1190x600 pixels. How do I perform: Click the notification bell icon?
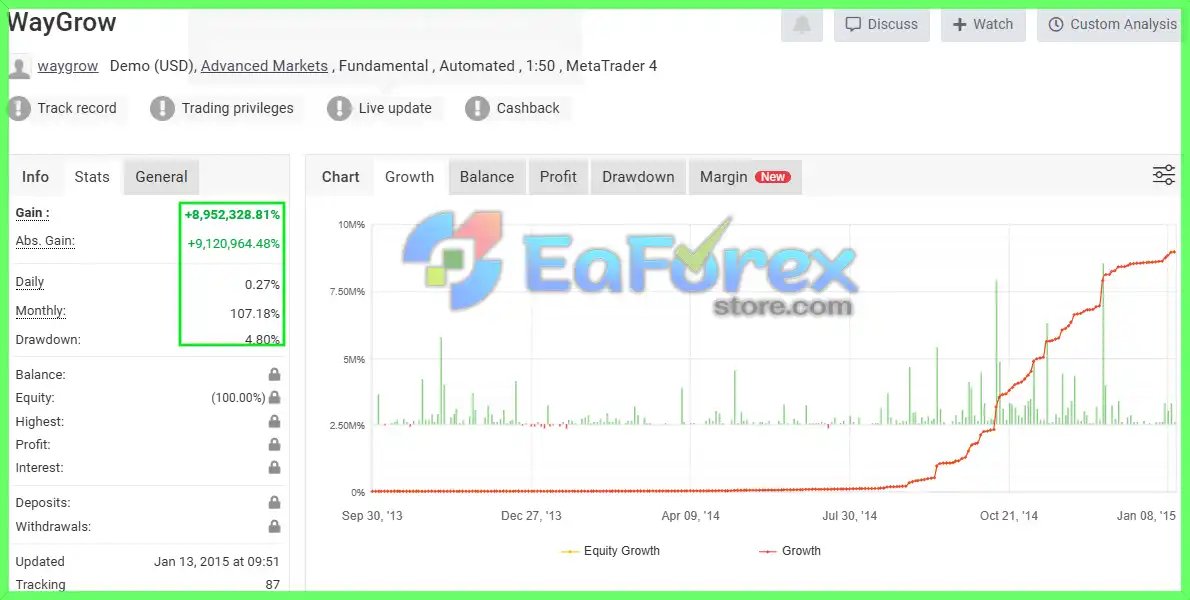coord(801,25)
